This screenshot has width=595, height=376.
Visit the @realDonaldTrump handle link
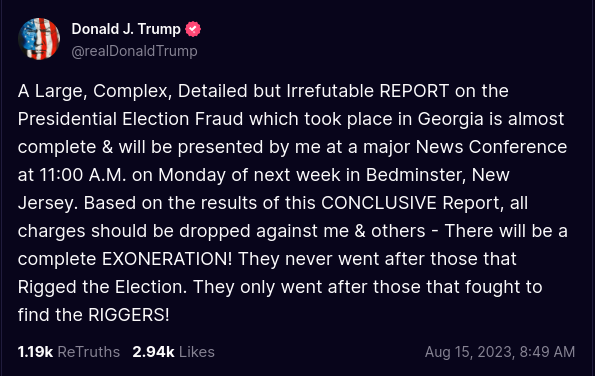(x=134, y=51)
